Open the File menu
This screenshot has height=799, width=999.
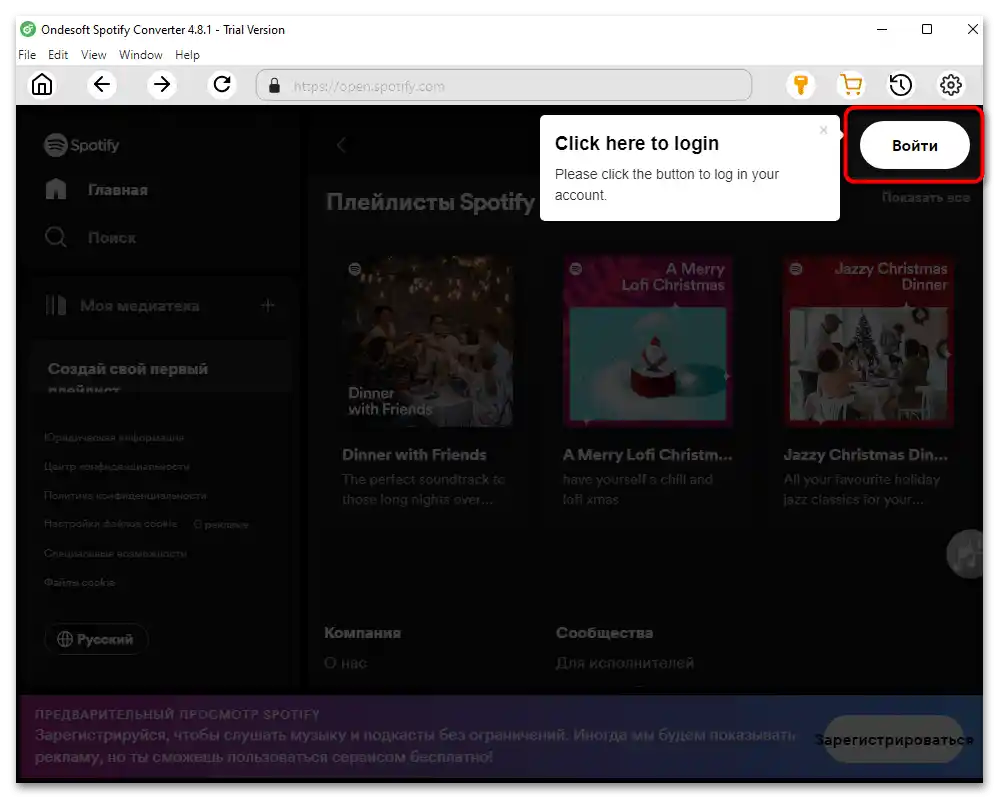[27, 55]
